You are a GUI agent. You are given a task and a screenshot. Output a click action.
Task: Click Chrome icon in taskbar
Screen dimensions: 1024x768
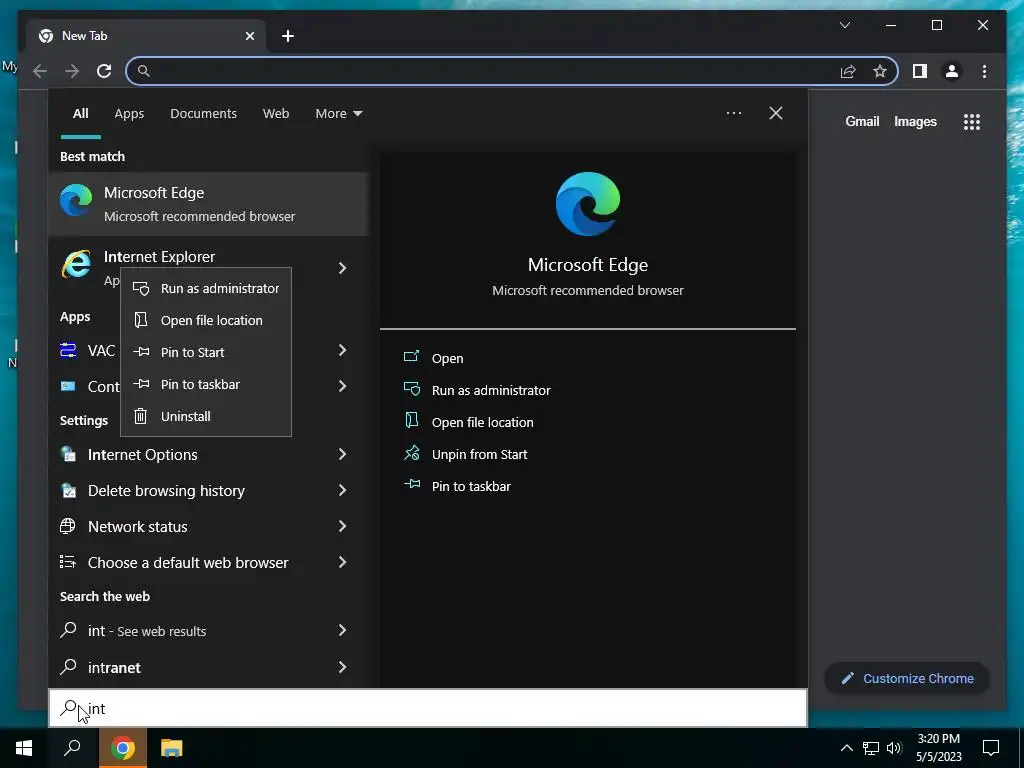click(x=122, y=748)
